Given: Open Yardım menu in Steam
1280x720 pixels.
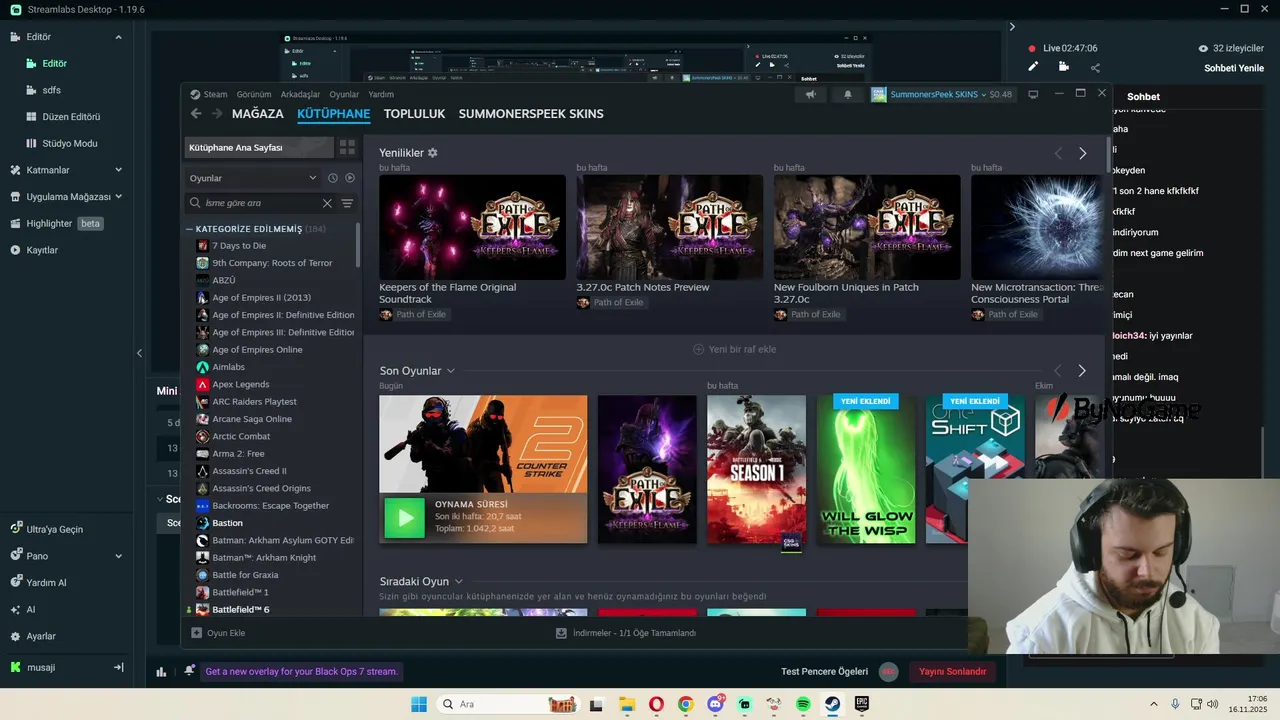Looking at the screenshot, I should coord(381,94).
